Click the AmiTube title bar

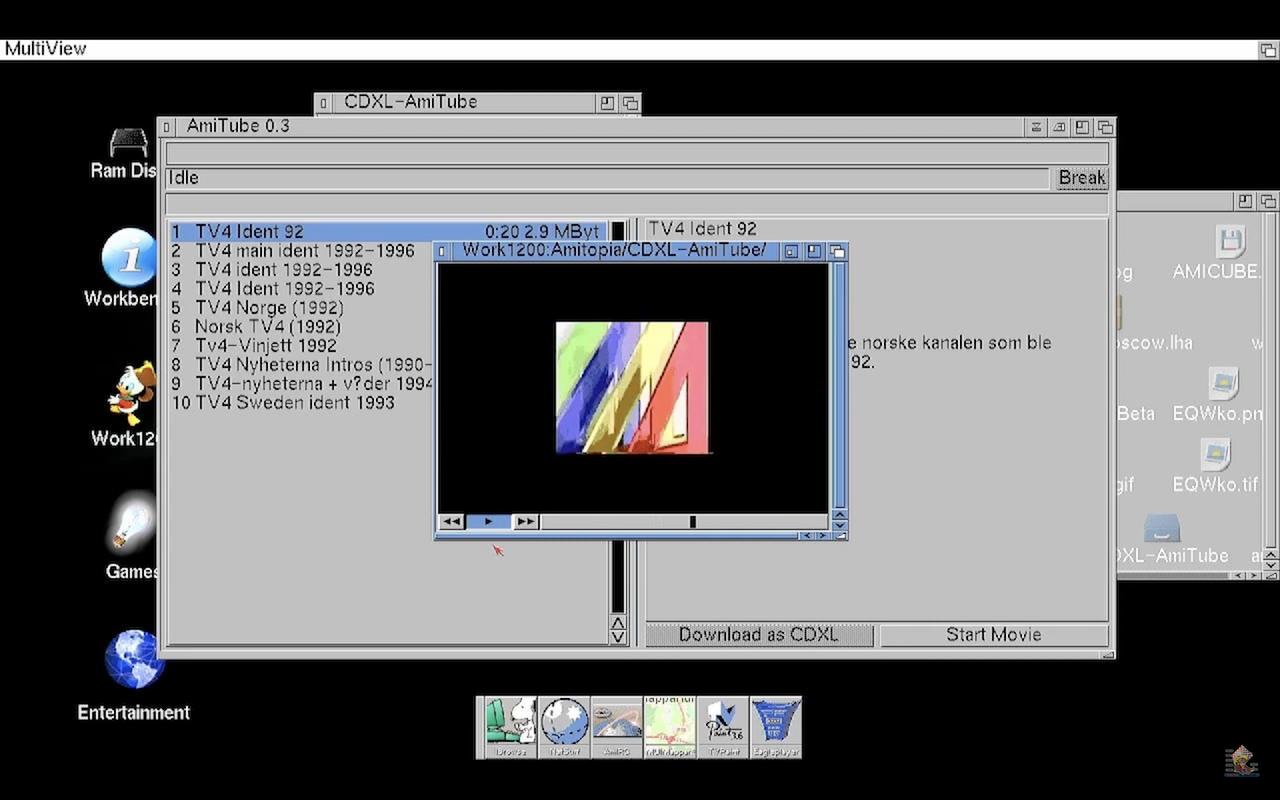tap(600, 127)
